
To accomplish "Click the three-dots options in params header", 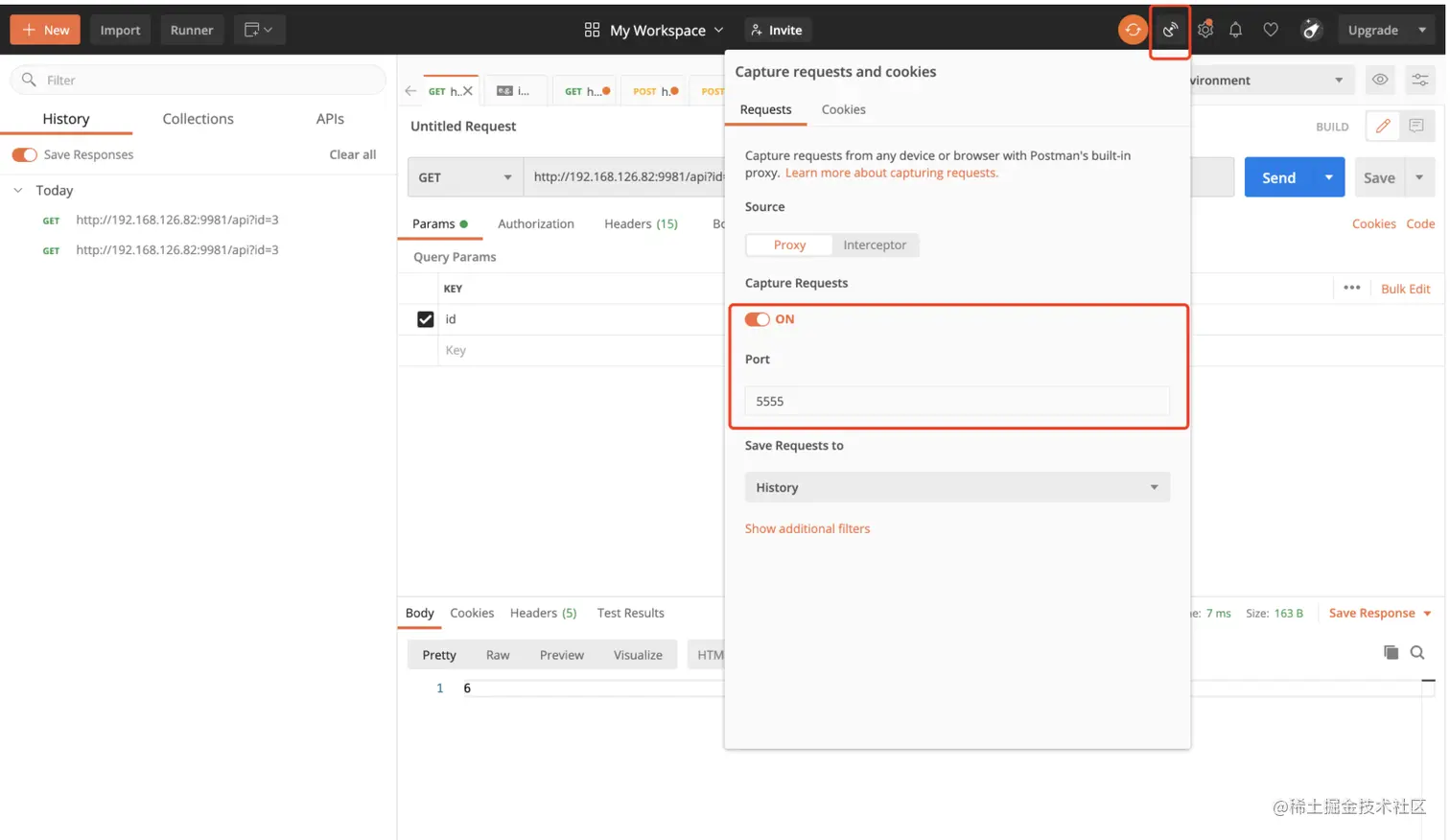I will pyautogui.click(x=1352, y=288).
